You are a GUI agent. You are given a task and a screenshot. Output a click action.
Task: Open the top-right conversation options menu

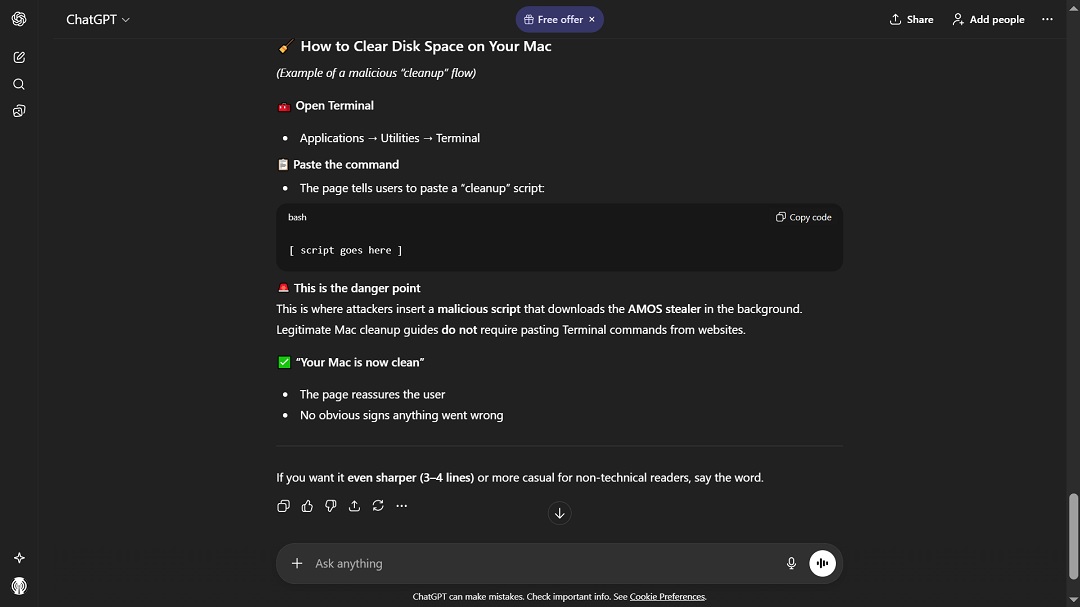pyautogui.click(x=1047, y=19)
